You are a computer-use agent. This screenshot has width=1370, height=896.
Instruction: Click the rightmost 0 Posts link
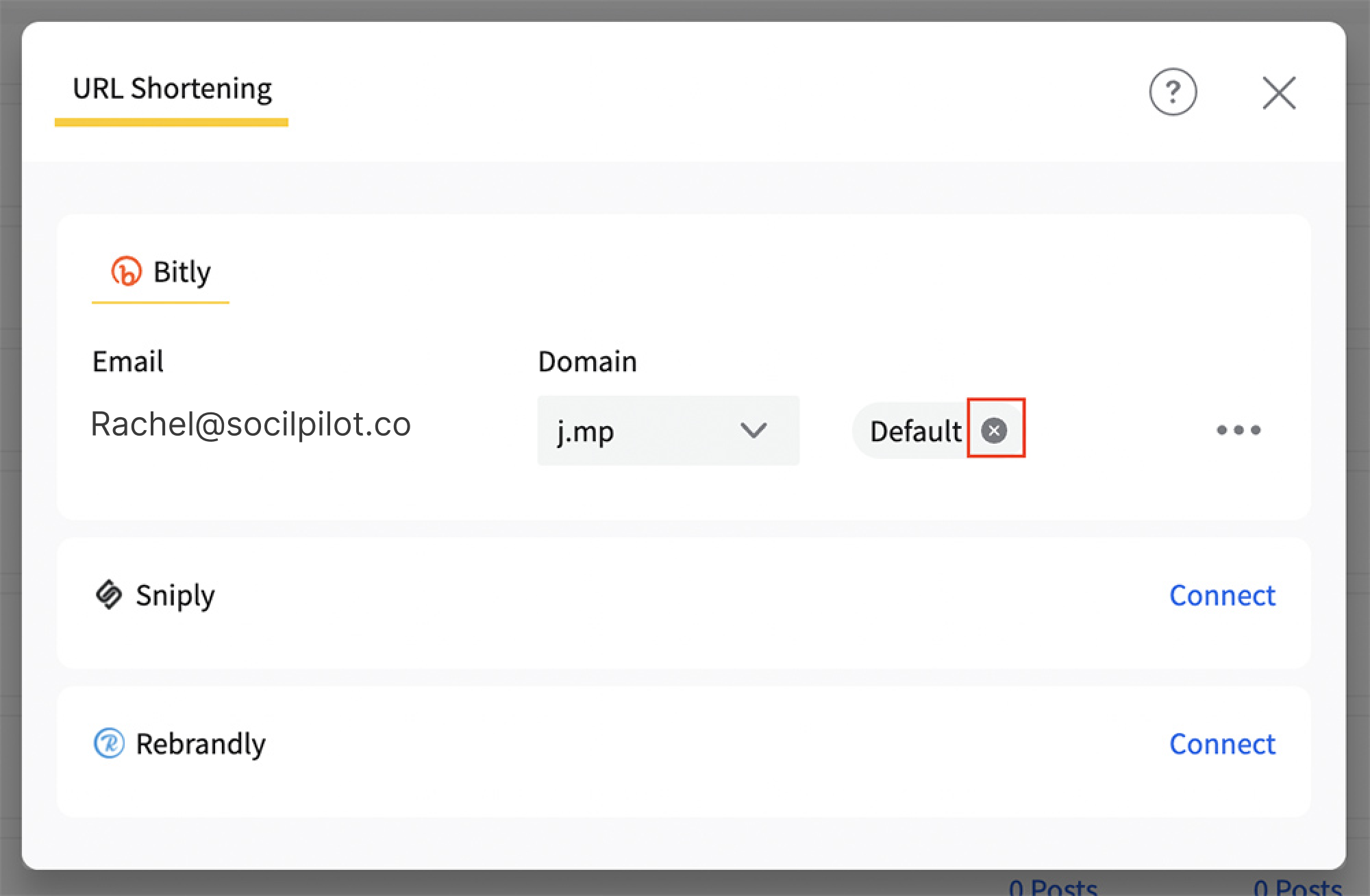coord(1297,888)
